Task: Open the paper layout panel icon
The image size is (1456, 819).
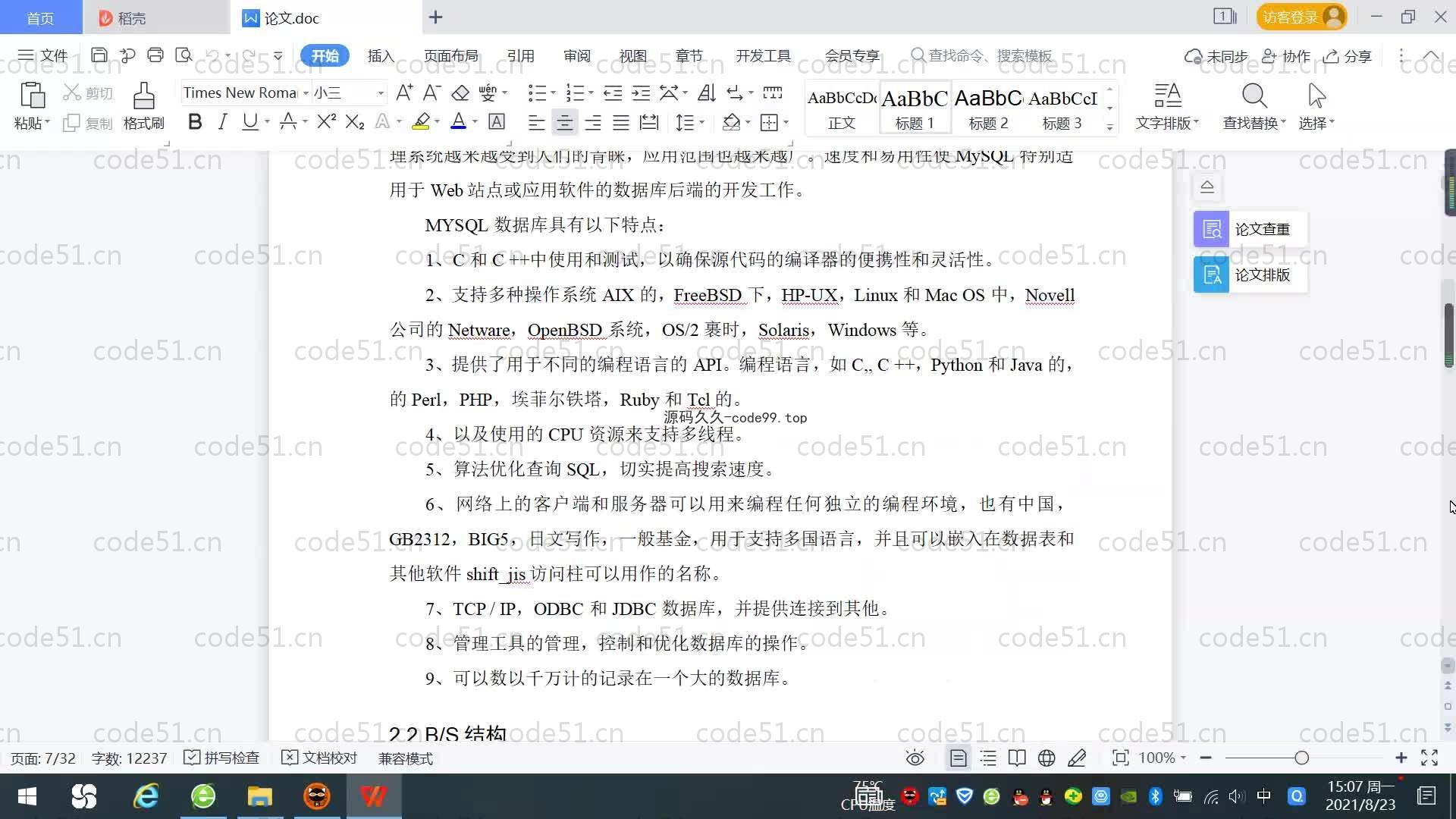Action: click(x=1211, y=275)
